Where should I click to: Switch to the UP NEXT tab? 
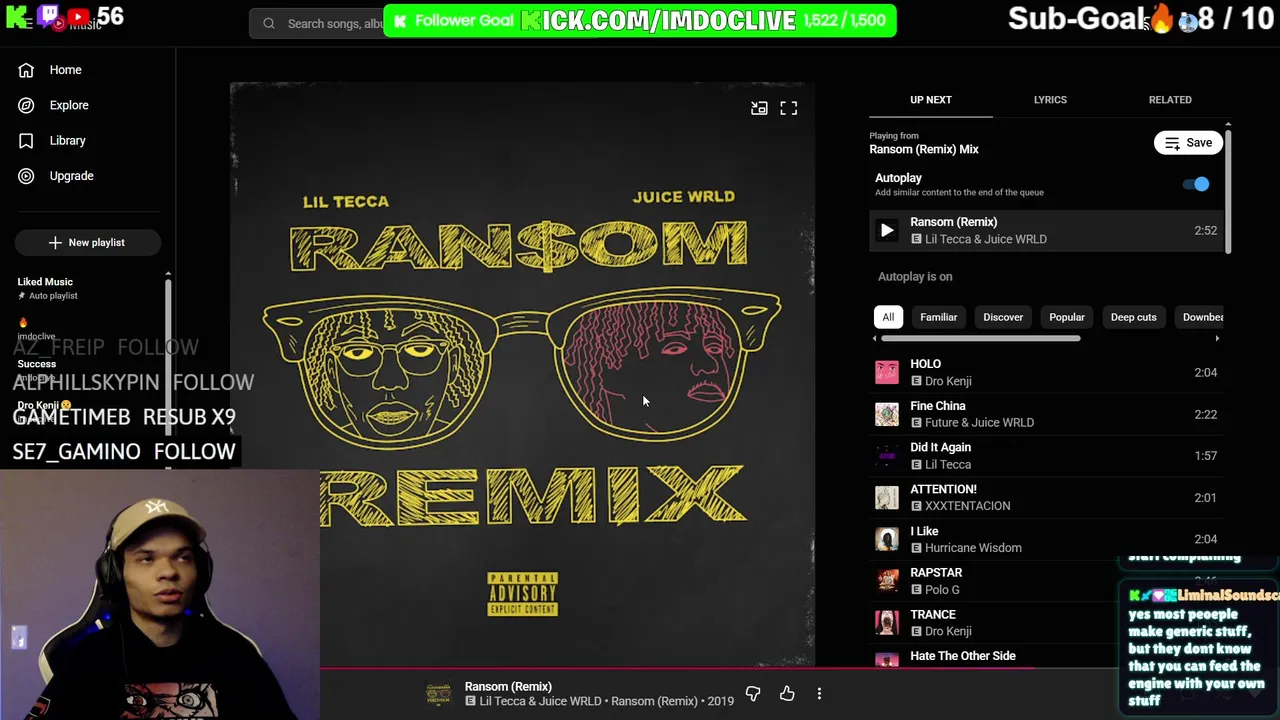tap(930, 100)
